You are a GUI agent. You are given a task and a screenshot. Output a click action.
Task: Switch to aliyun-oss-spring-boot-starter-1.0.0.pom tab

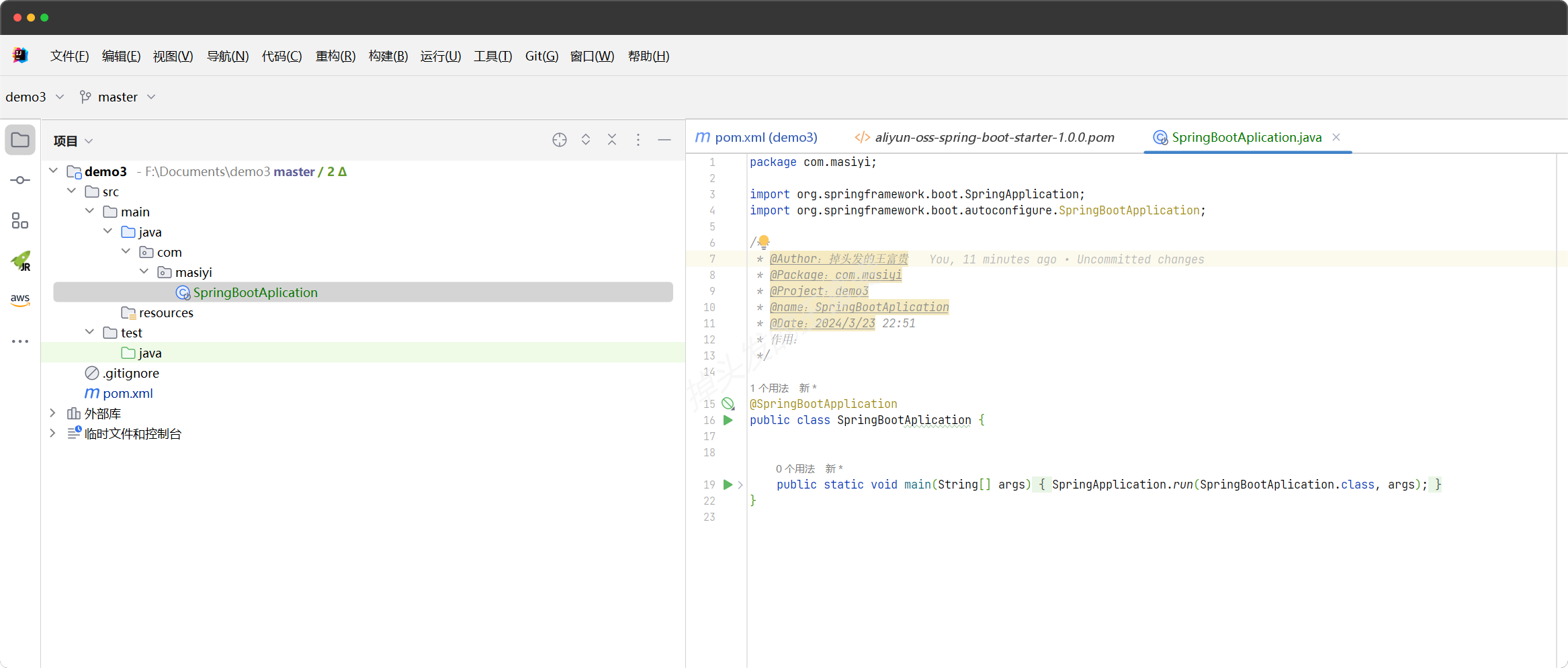[985, 137]
